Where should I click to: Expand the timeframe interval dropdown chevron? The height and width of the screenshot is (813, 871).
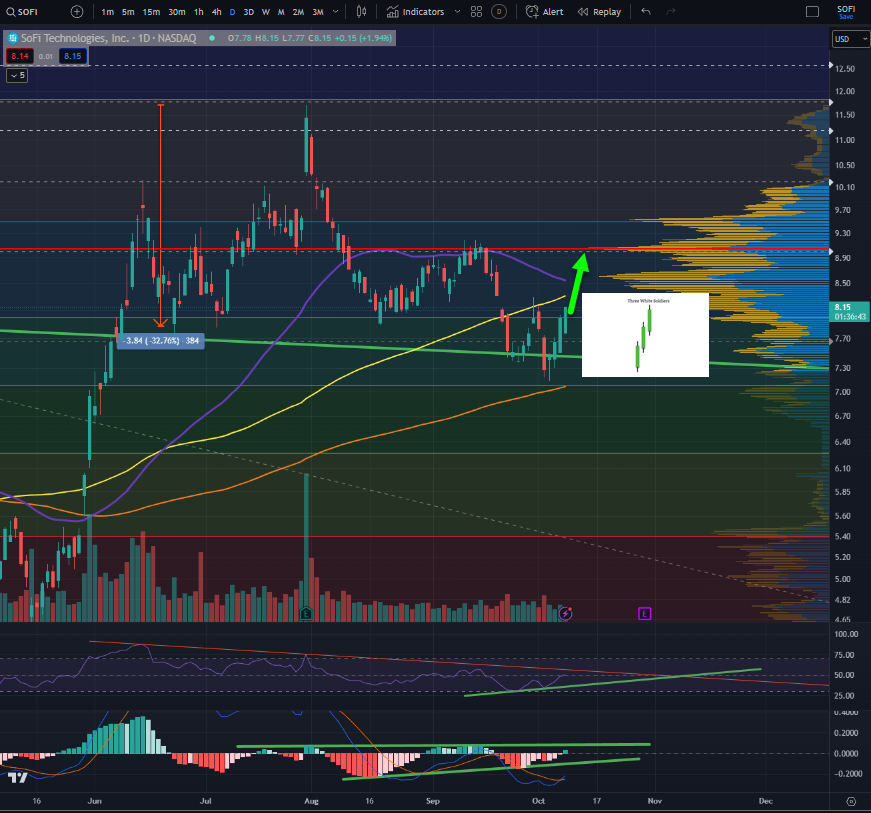[x=336, y=12]
